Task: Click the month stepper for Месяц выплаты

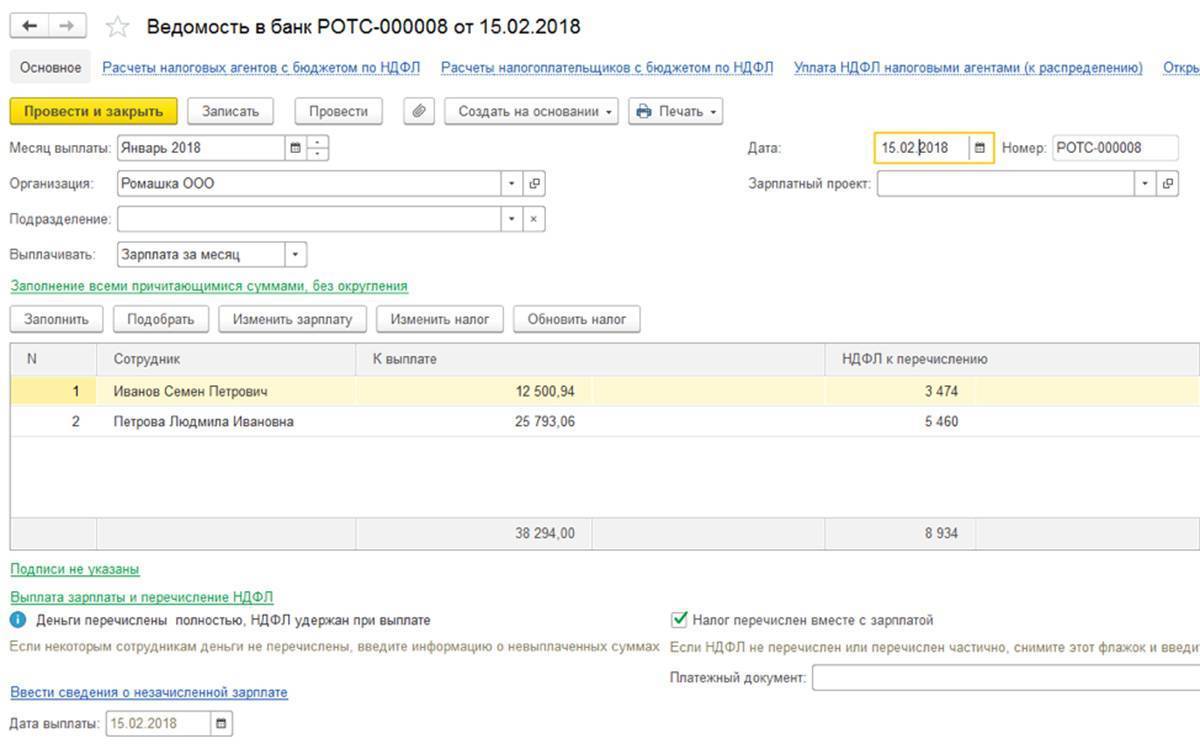Action: [x=318, y=148]
